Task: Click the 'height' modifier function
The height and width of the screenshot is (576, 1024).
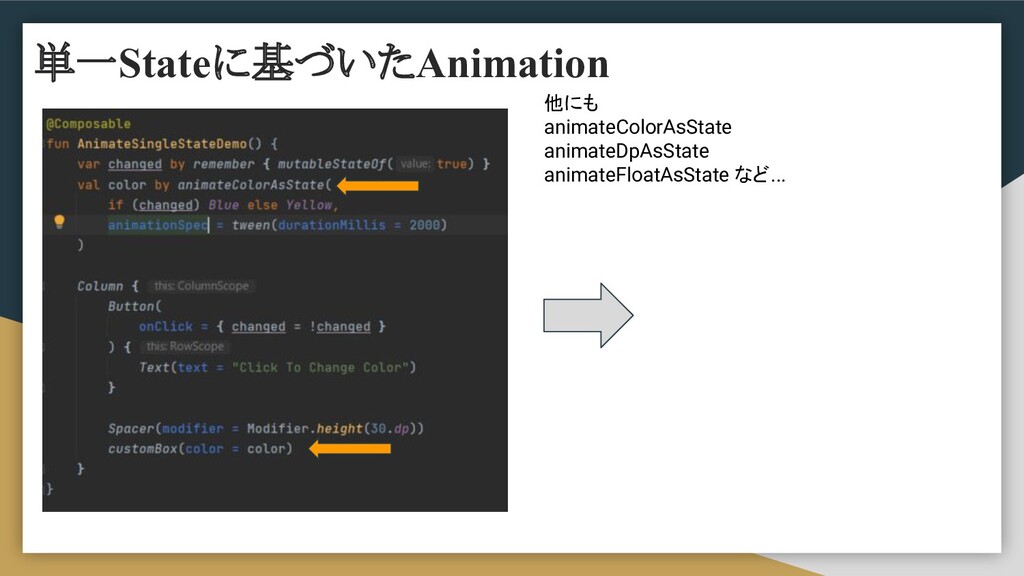Action: point(340,429)
